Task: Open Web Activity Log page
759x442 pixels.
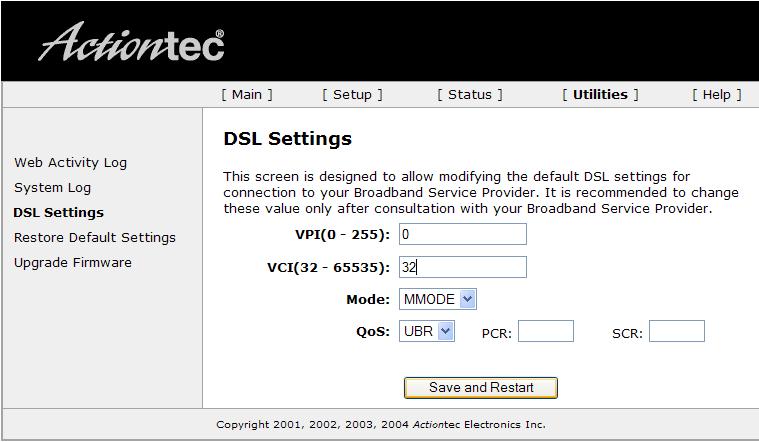Action: click(71, 163)
